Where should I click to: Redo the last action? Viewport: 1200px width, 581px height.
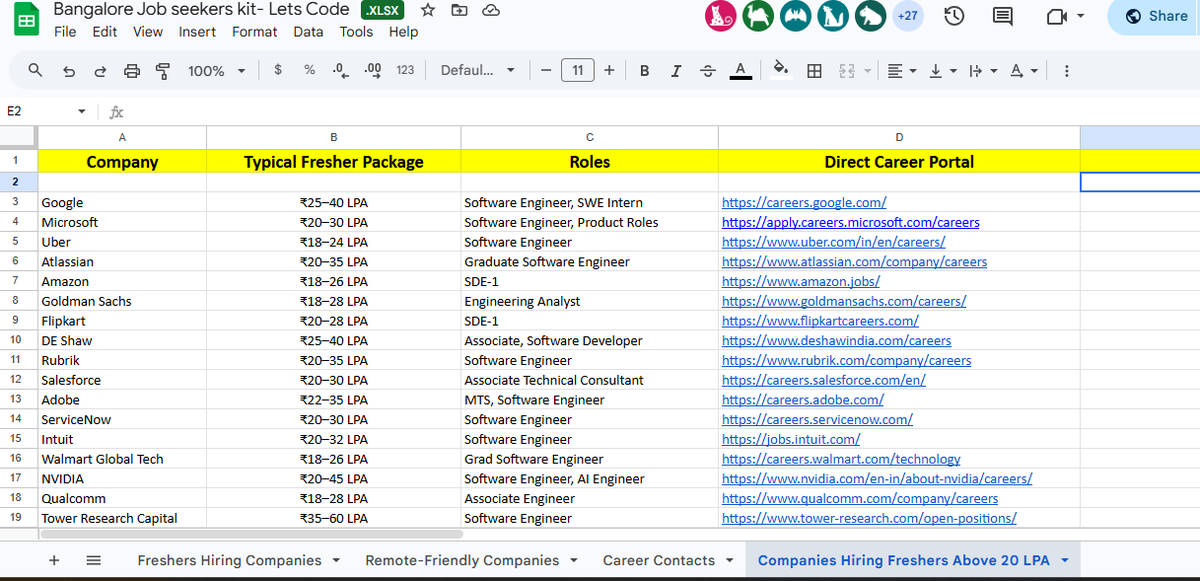click(x=100, y=71)
